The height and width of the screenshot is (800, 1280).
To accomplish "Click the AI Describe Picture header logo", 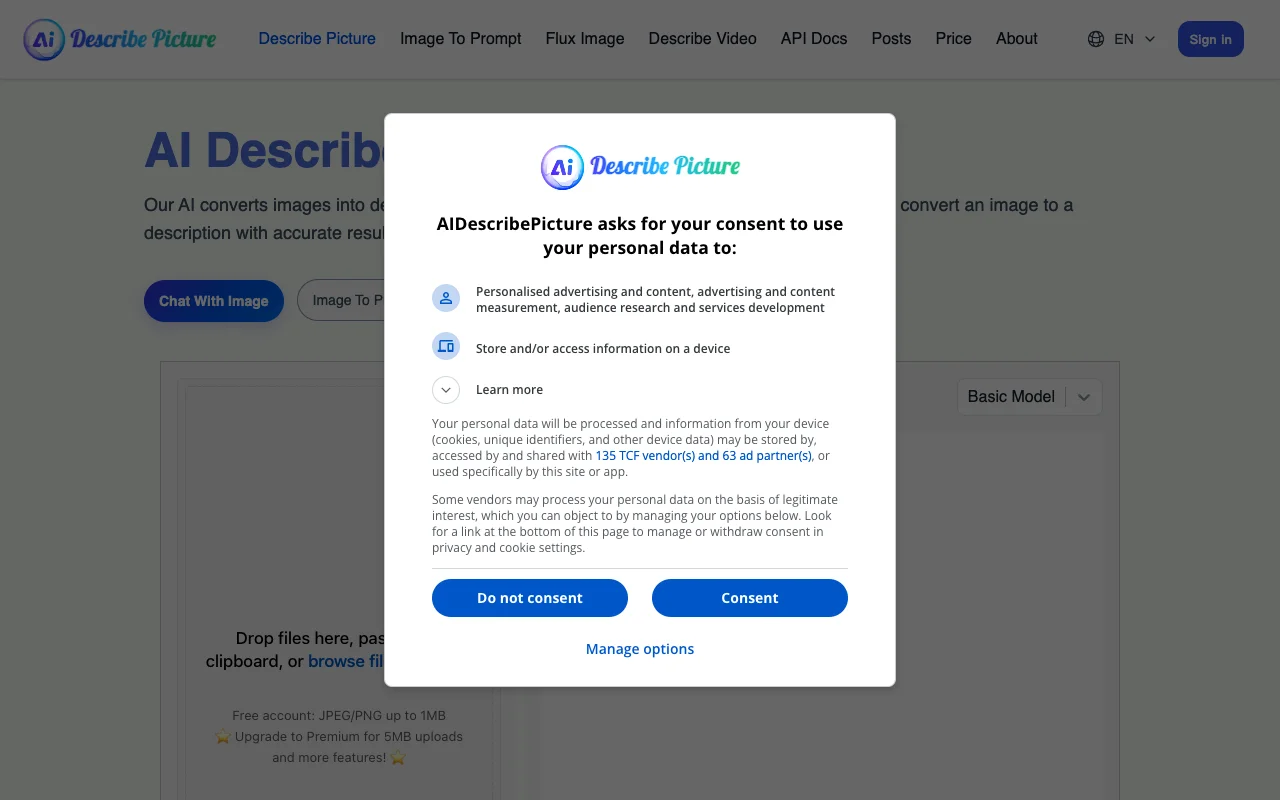I will coord(120,40).
